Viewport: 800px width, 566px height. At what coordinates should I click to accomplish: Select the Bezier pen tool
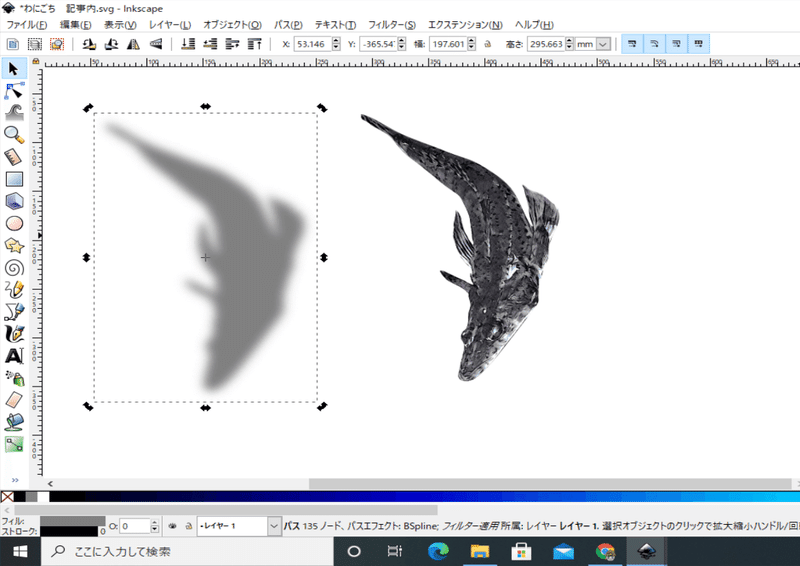(x=14, y=312)
